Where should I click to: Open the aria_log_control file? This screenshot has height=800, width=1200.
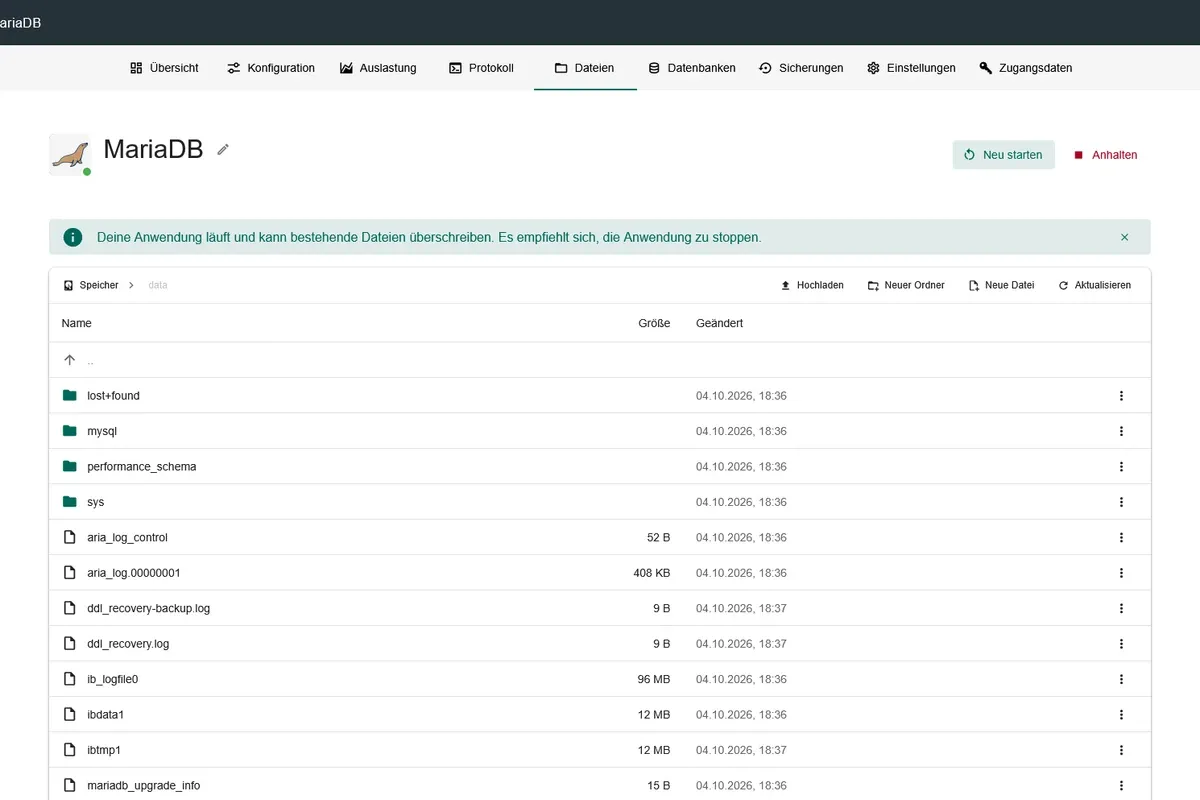[x=127, y=538]
